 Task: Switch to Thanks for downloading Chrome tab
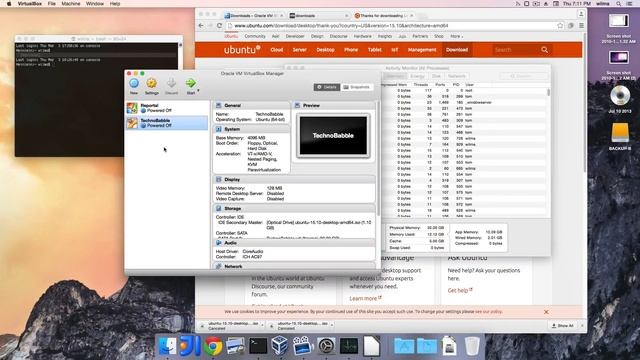384,16
